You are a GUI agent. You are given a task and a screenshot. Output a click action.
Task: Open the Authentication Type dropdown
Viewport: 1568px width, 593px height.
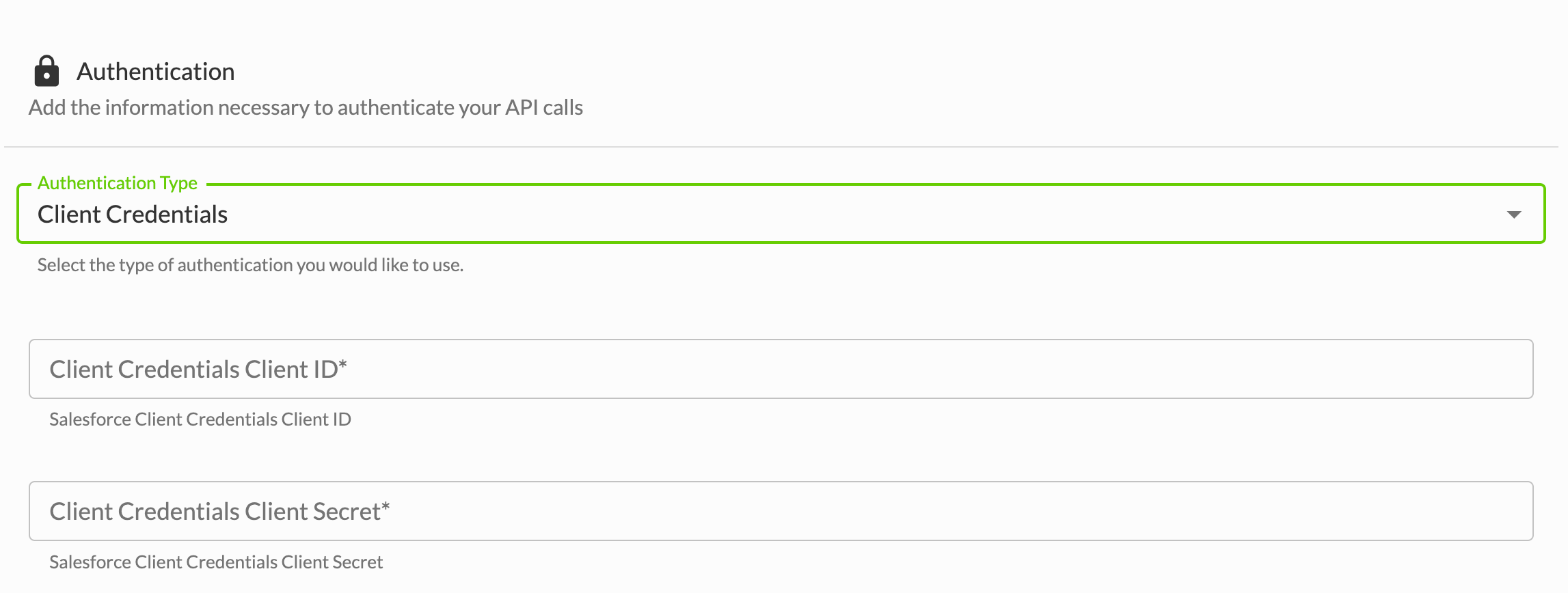[x=781, y=213]
